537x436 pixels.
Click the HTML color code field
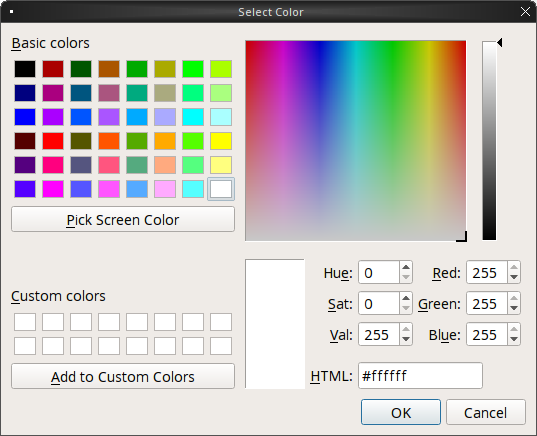tap(420, 376)
